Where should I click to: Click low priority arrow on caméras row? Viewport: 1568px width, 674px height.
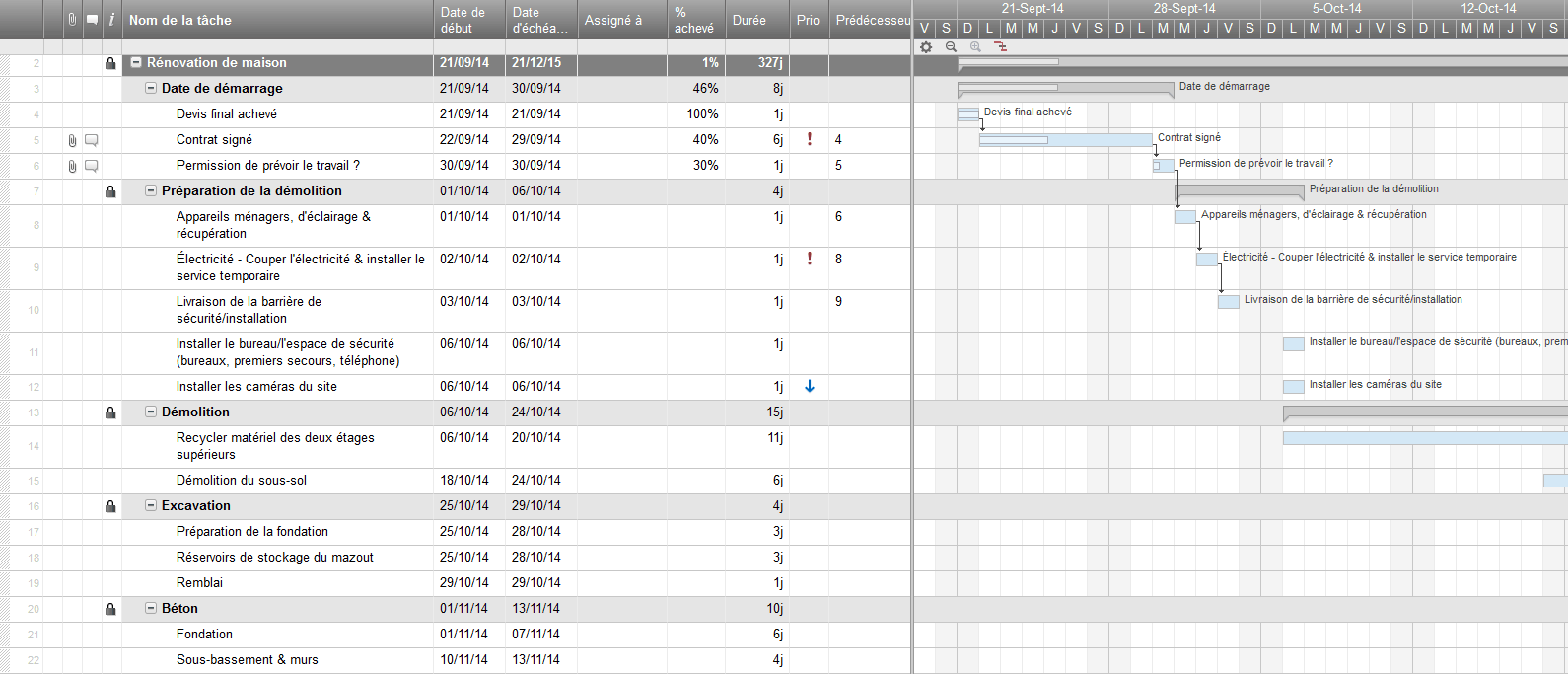click(810, 387)
